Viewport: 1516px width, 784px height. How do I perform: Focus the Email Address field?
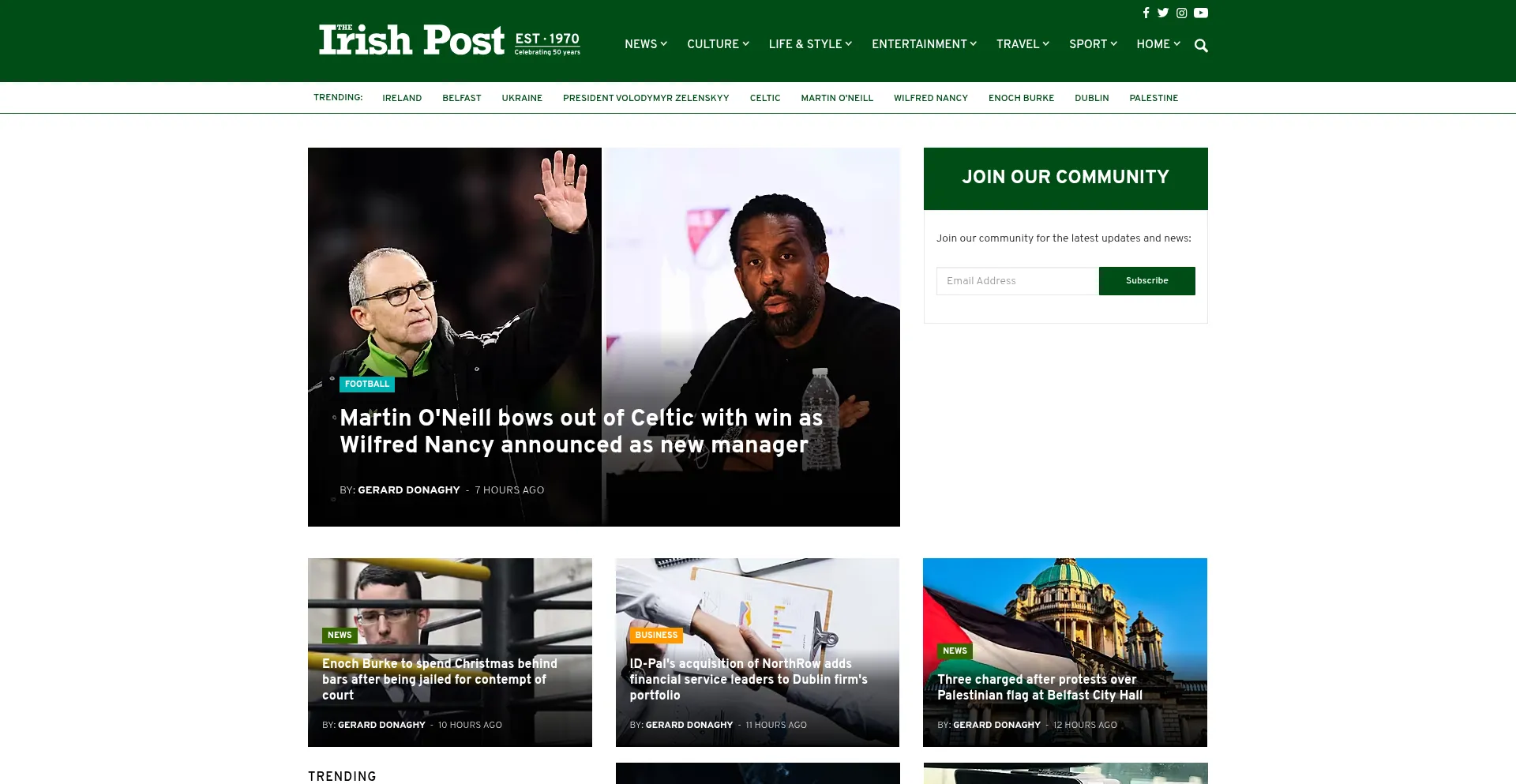pyautogui.click(x=1017, y=281)
